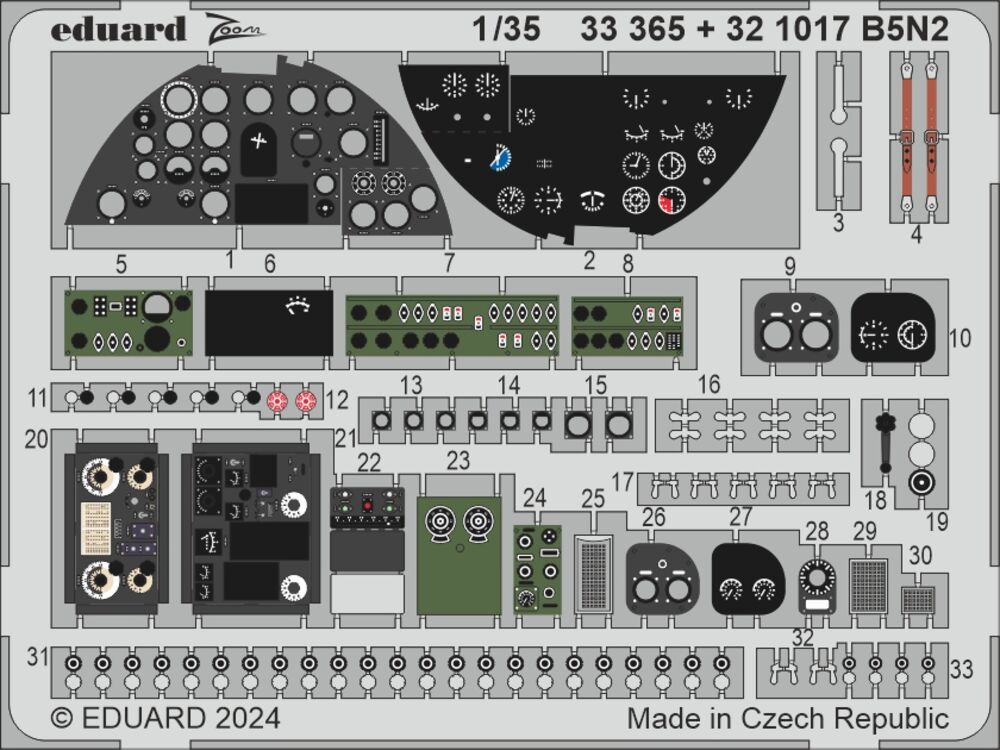This screenshot has width=1000, height=750.
Task: Click the gray dual-gauge panel, part 9
Action: 794,330
